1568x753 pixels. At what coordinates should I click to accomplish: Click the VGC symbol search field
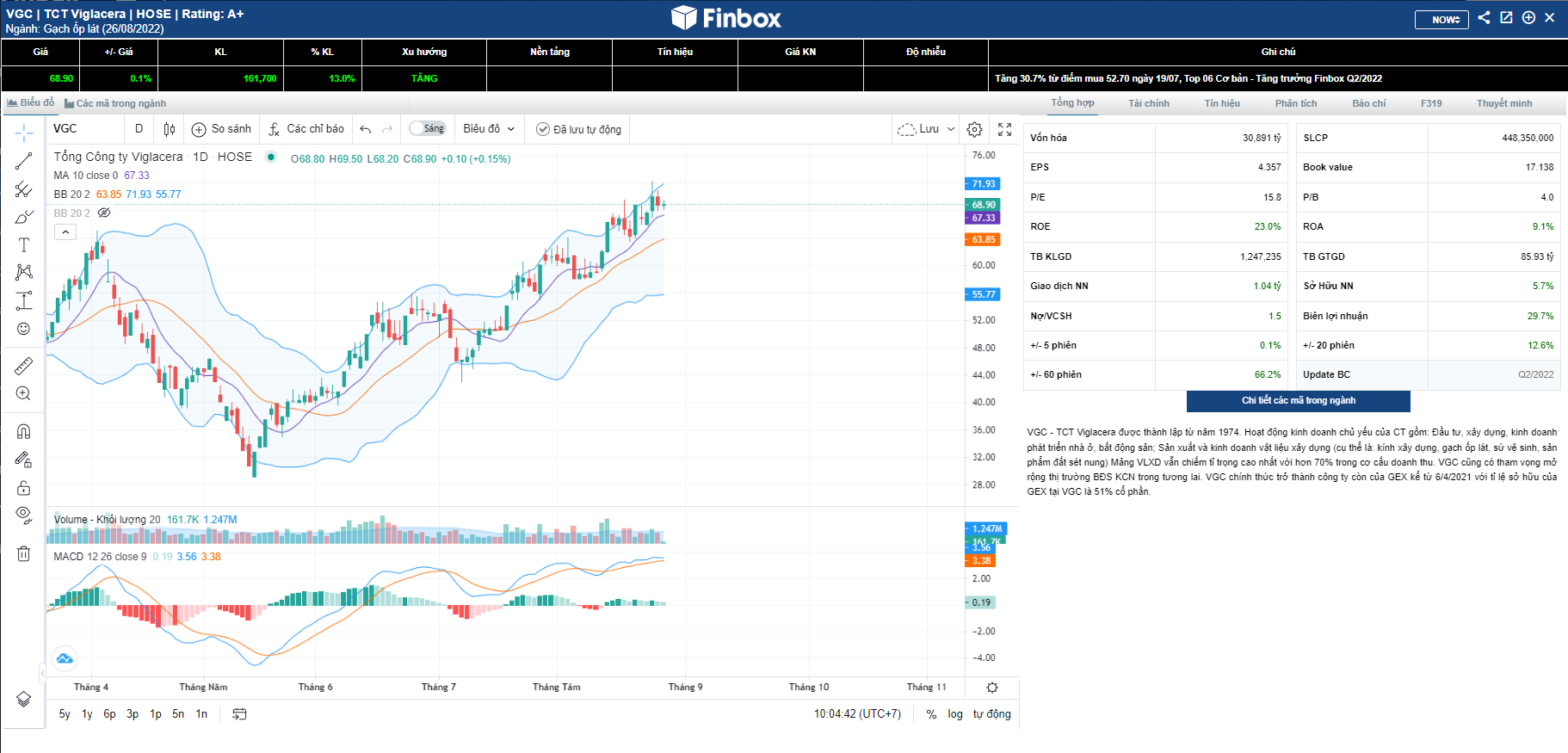[84, 129]
